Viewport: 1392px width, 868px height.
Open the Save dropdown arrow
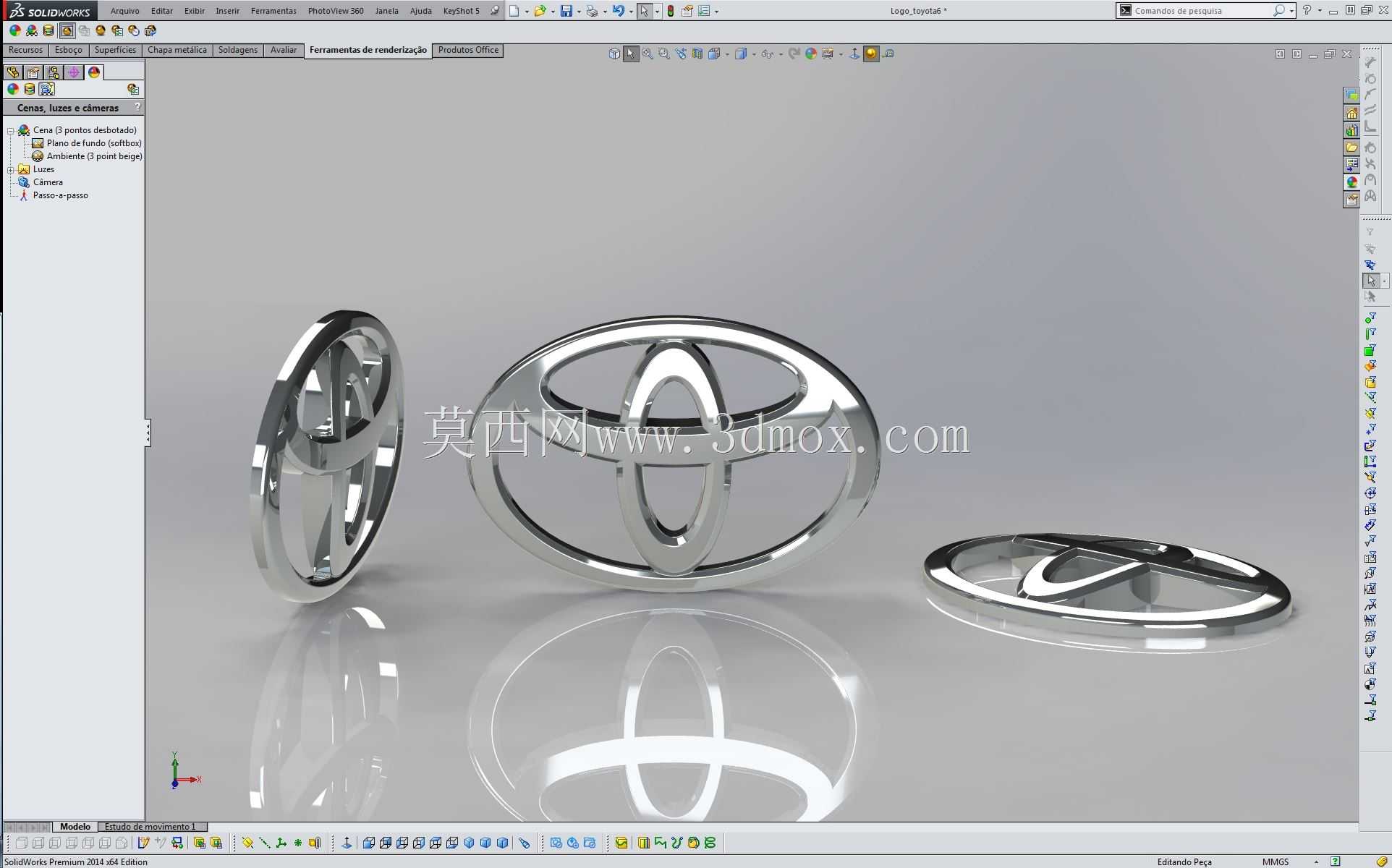click(579, 12)
